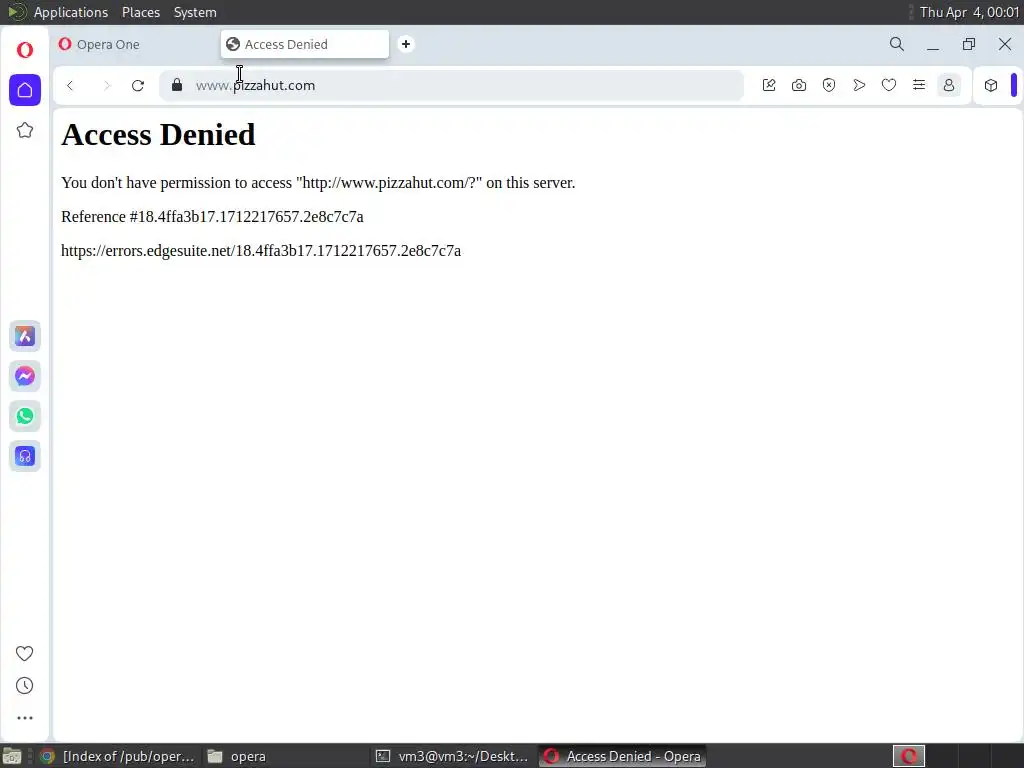Click the clock showing Thu Apr 4

[x=969, y=12]
